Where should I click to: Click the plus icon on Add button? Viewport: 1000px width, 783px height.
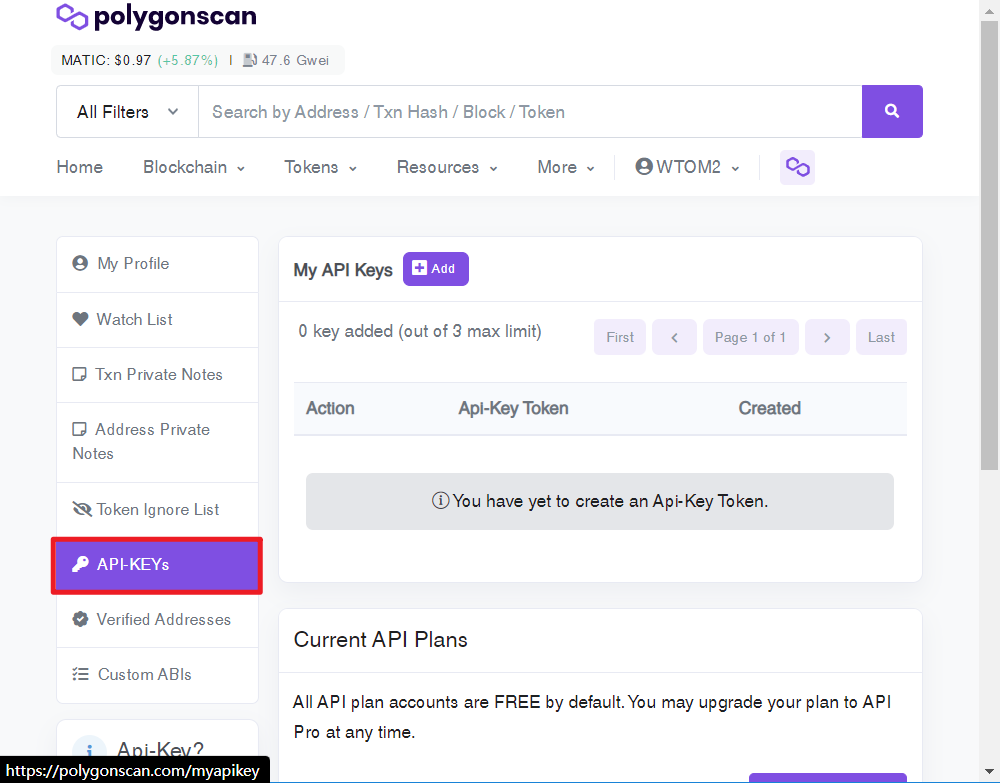419,268
